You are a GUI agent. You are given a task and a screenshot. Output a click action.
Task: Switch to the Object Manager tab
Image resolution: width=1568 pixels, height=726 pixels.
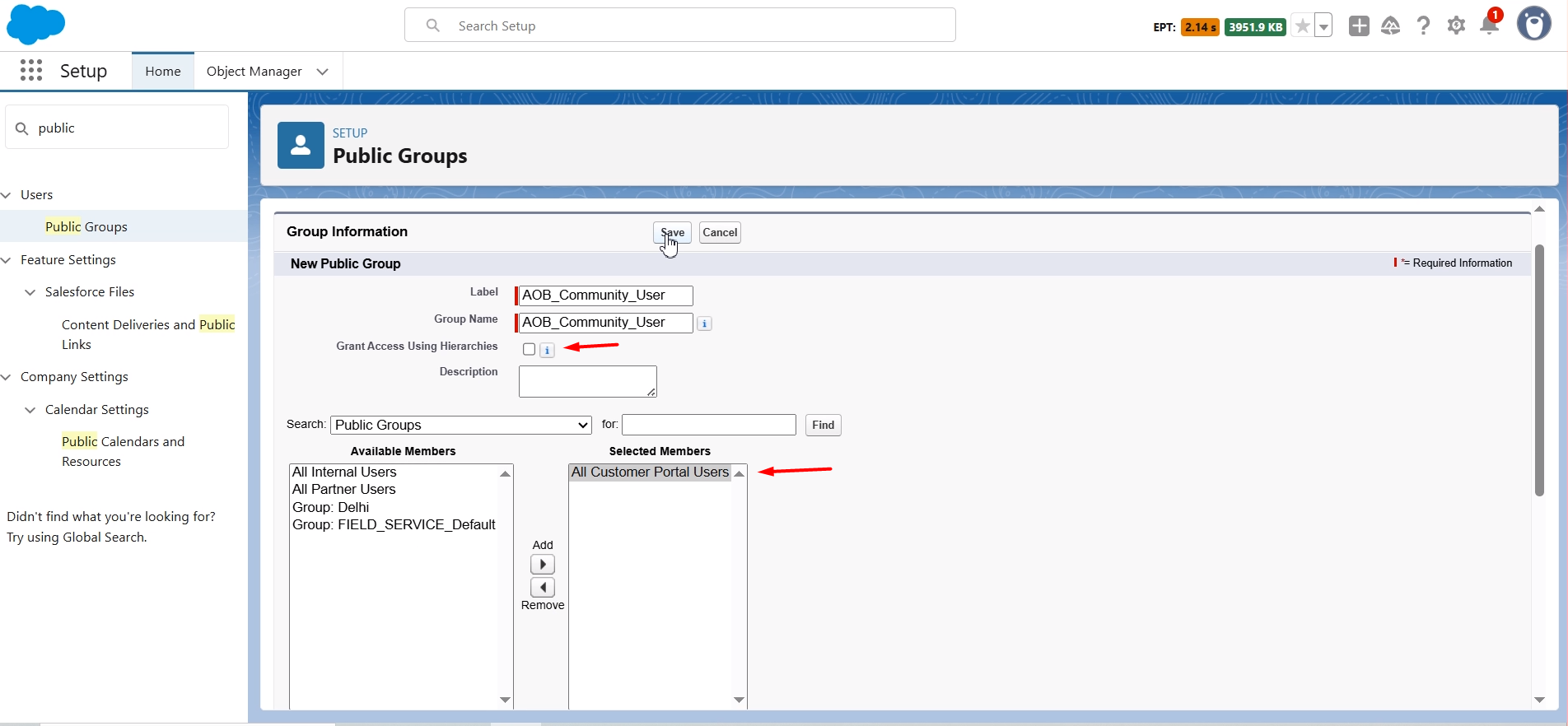pos(254,72)
